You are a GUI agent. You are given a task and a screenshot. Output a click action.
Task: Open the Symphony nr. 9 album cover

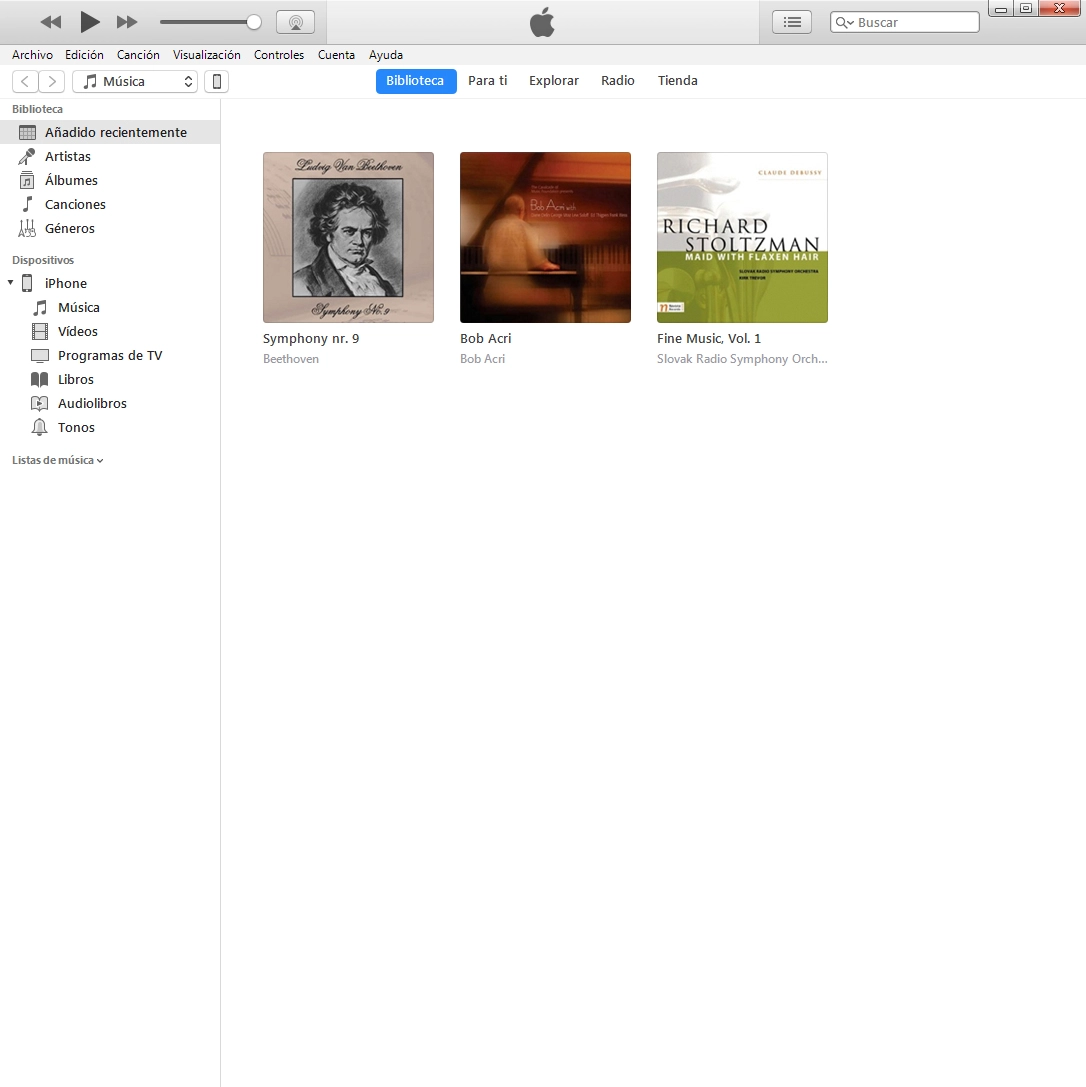point(348,237)
